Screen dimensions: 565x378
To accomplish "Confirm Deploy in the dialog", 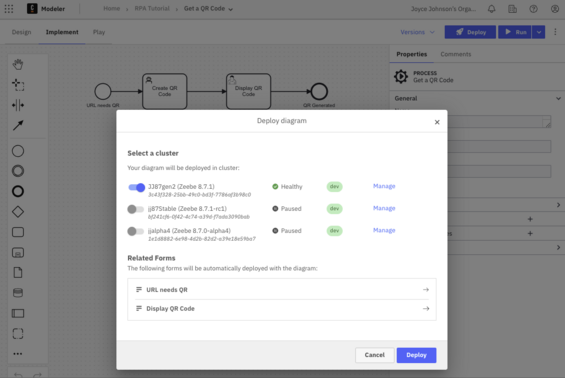I will (416, 355).
